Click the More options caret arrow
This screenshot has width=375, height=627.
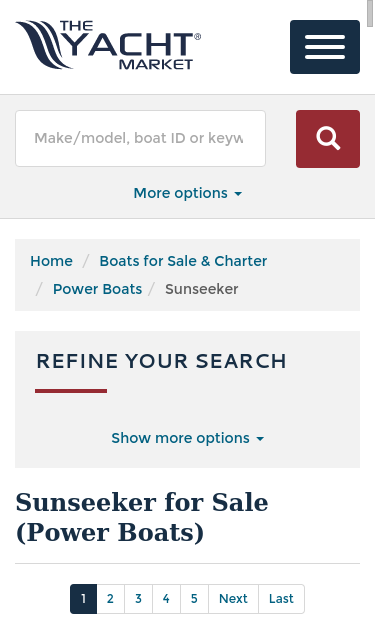[x=238, y=194]
